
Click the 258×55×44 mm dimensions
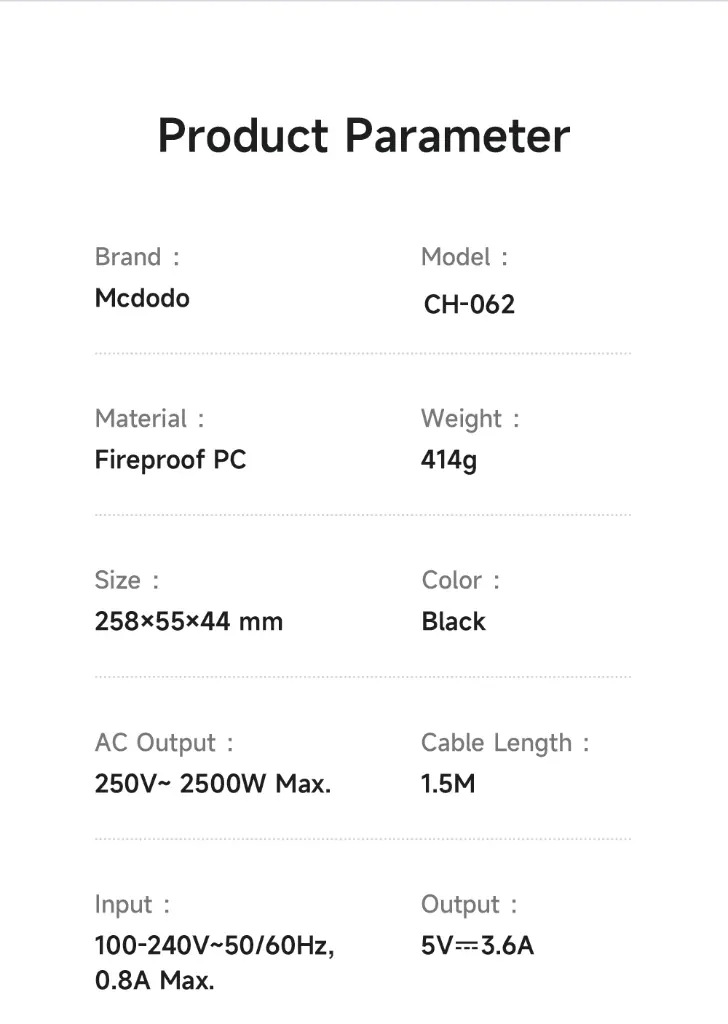(x=189, y=621)
